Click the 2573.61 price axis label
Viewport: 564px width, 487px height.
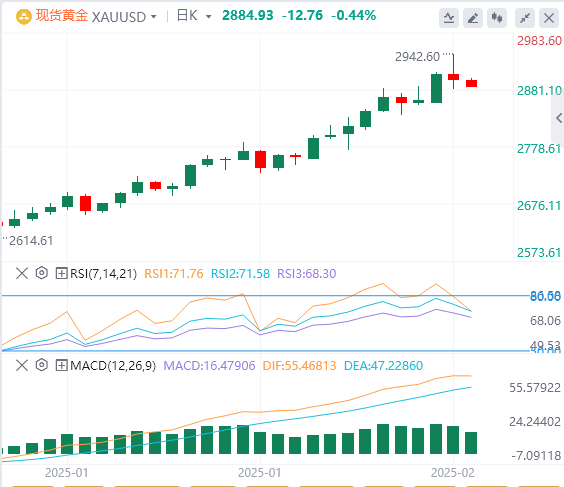(539, 253)
